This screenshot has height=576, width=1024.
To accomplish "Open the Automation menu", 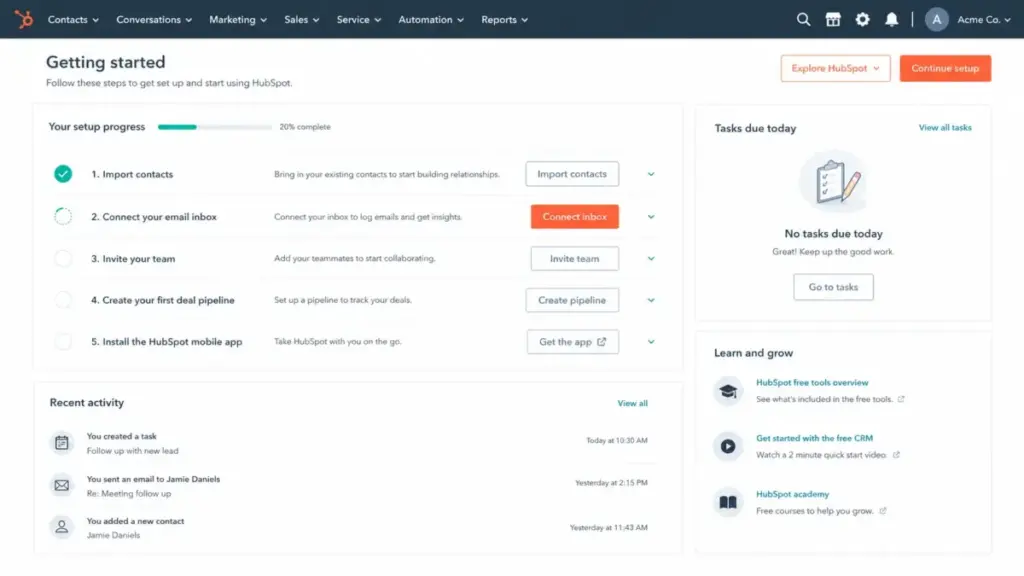I will click(431, 20).
